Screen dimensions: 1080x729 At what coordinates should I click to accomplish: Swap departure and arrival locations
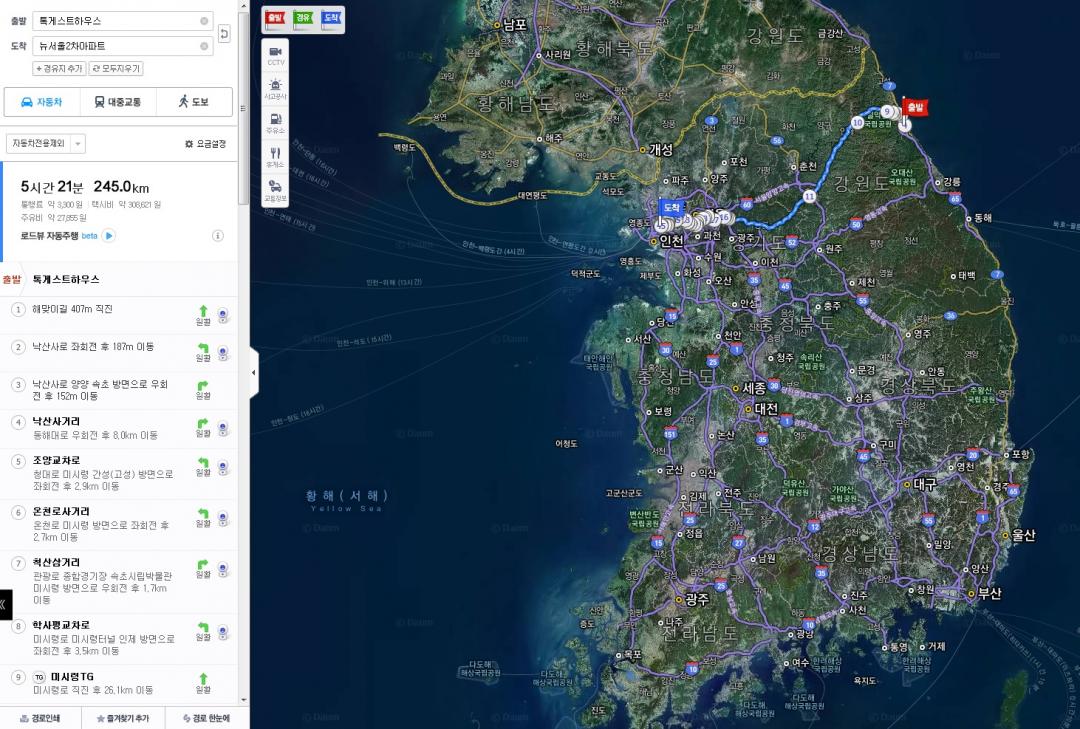(225, 33)
